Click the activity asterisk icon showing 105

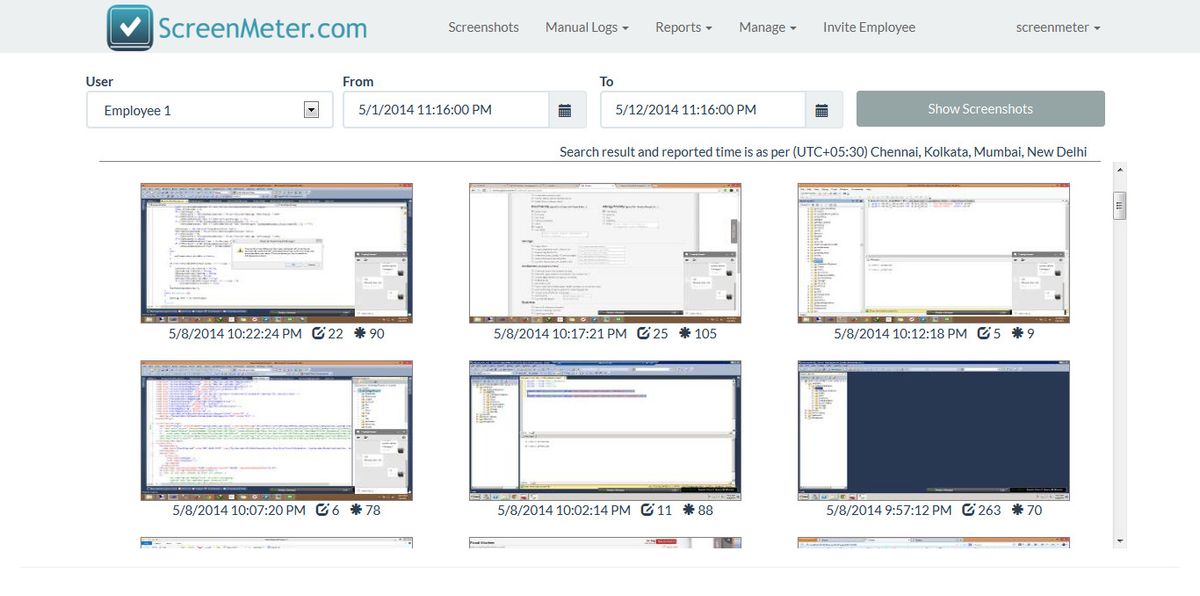pos(684,333)
